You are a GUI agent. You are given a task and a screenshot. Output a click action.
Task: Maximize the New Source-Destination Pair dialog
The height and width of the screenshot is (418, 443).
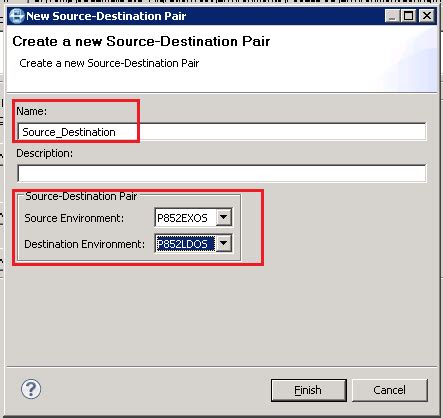(409, 16)
